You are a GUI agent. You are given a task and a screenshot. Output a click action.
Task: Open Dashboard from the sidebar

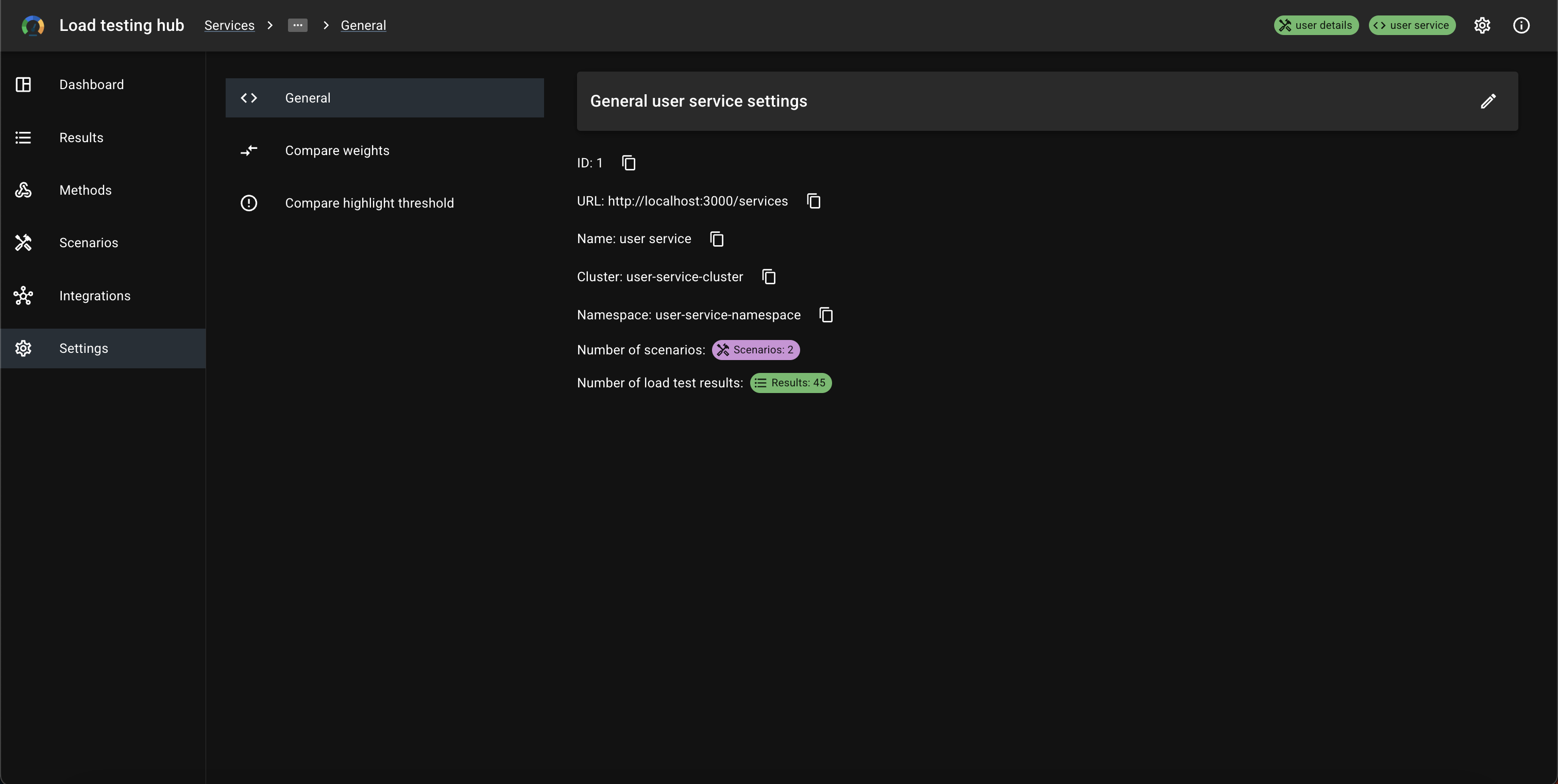click(x=103, y=84)
